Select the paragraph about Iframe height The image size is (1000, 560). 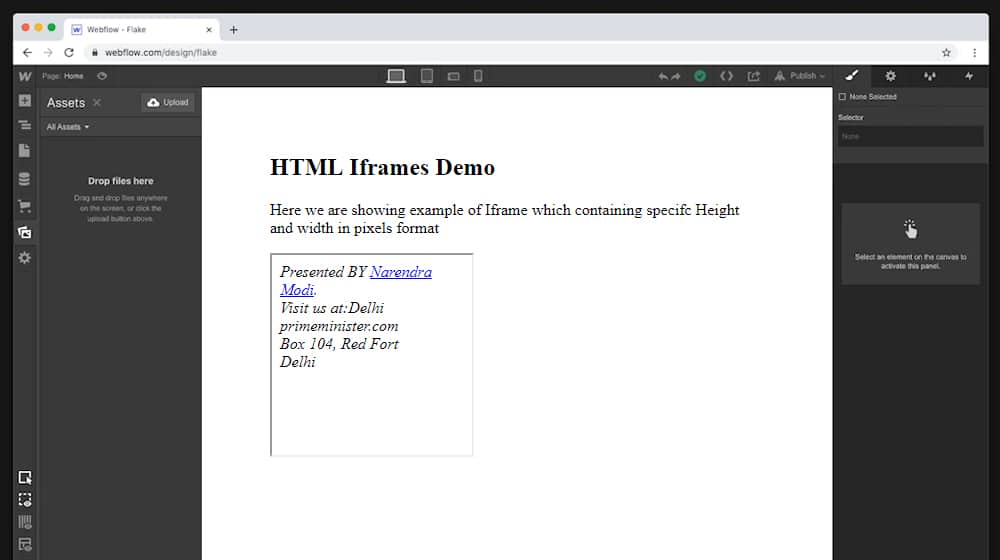[x=504, y=219]
